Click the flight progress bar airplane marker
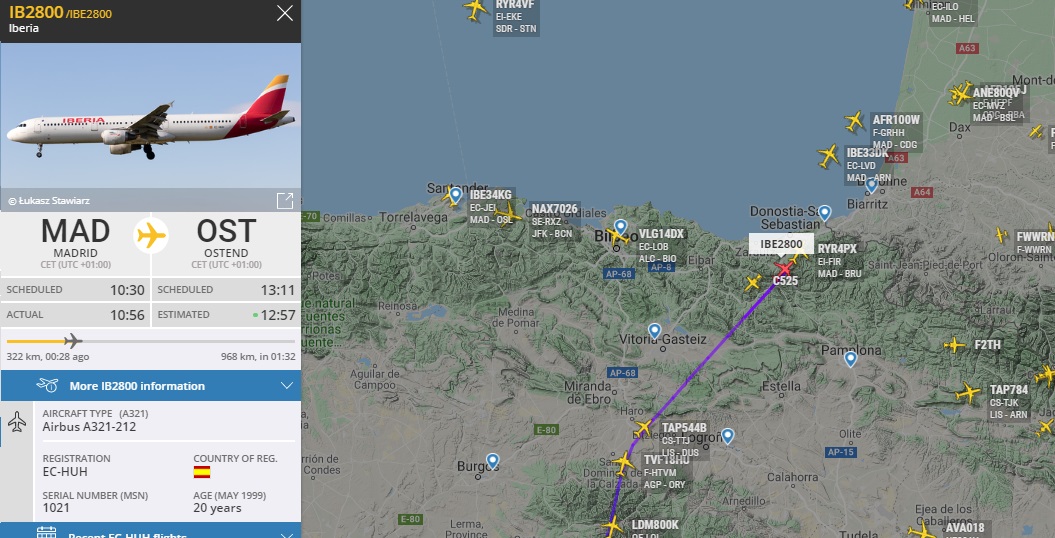This screenshot has height=538, width=1055. point(73,341)
